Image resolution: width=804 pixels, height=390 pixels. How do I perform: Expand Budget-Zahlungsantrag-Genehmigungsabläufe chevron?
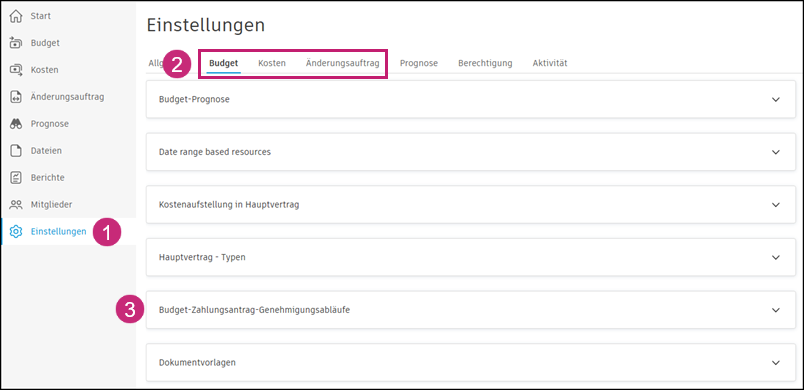tap(776, 310)
